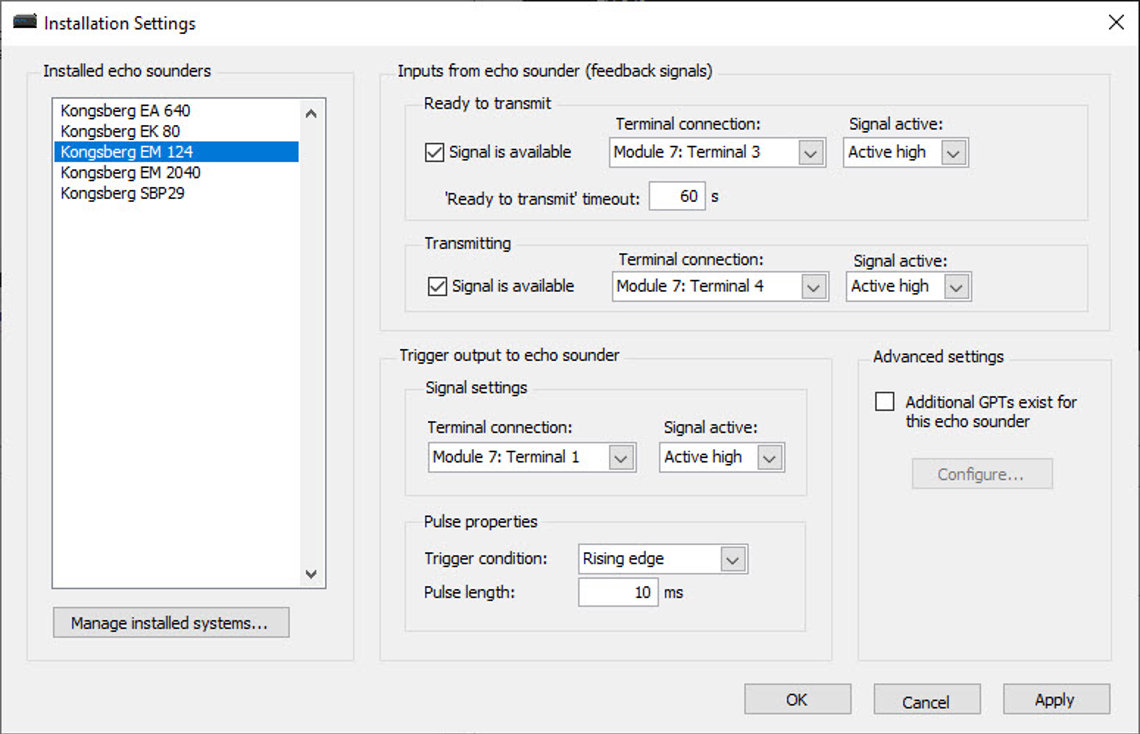Image resolution: width=1140 pixels, height=734 pixels.
Task: Open the Rising edge trigger condition dropdown
Action: coord(663,559)
